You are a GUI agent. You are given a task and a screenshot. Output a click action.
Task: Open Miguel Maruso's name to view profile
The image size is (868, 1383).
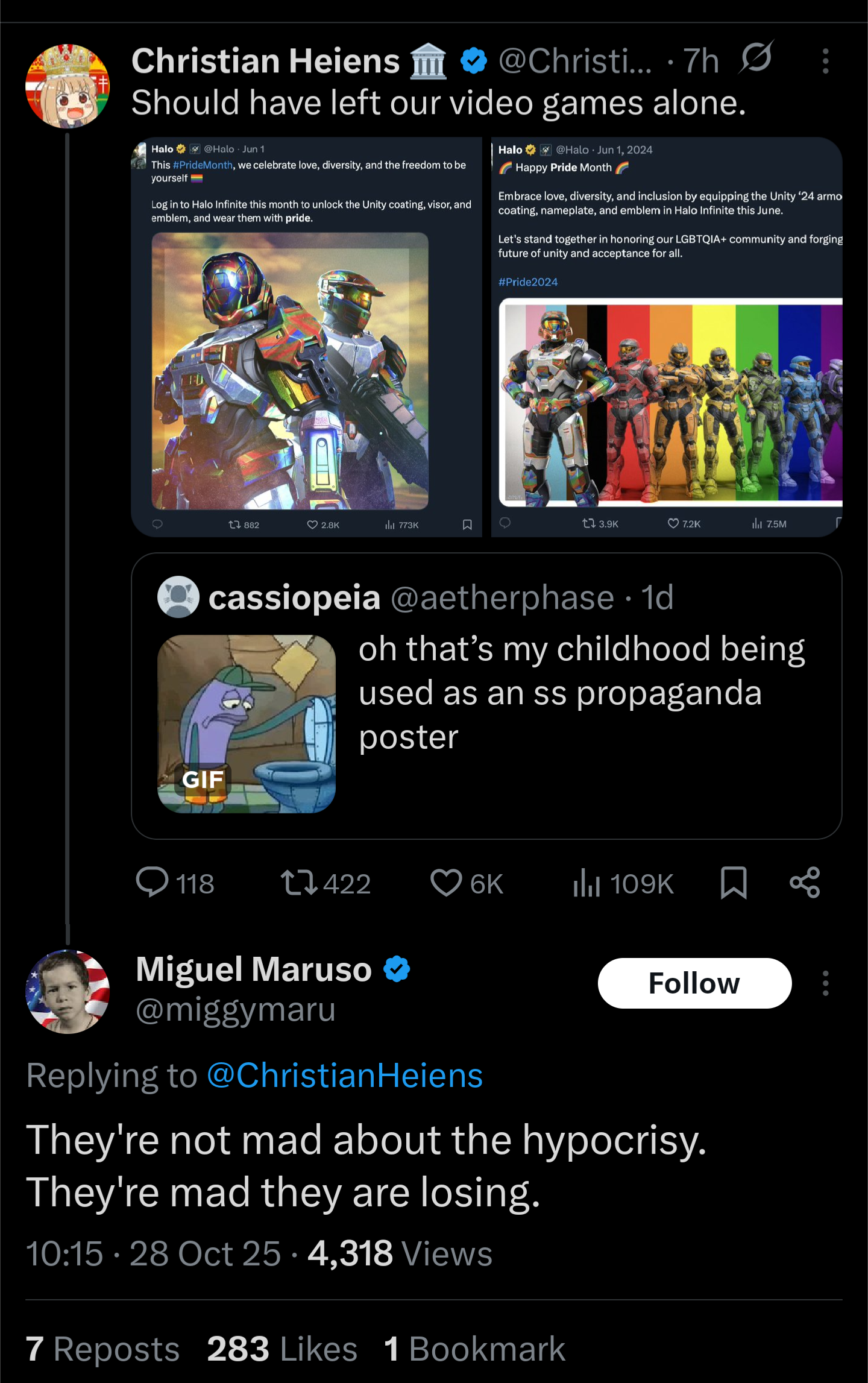[254, 969]
